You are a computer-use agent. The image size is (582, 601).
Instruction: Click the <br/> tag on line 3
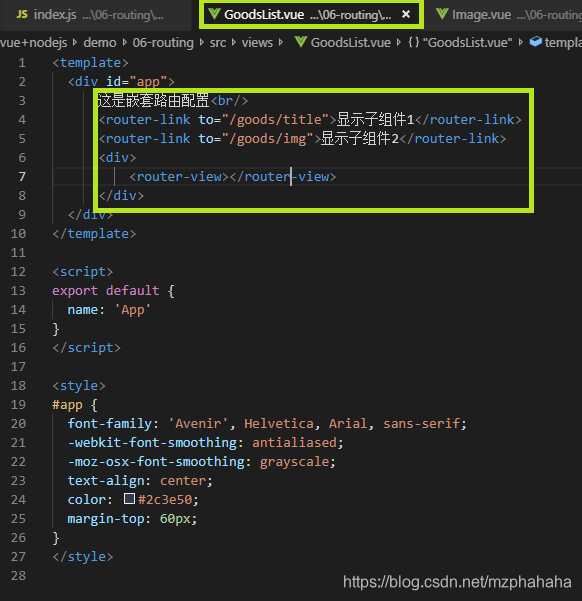[229, 101]
